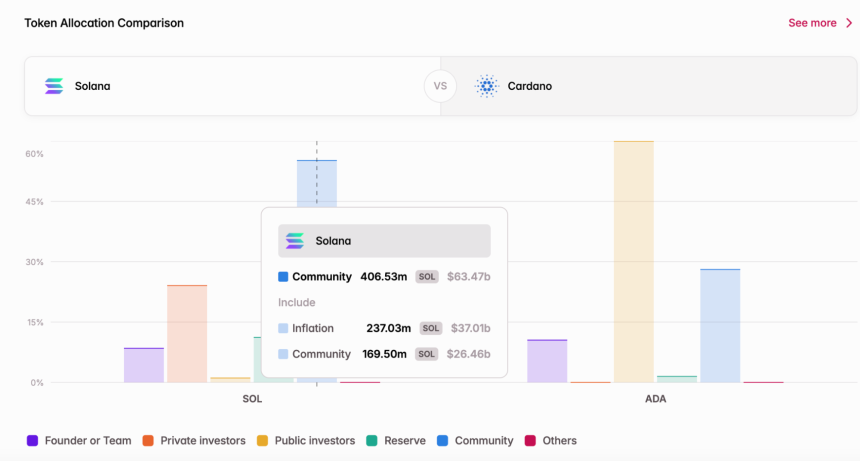The height and width of the screenshot is (461, 860).
Task: Click the Cardano logo in comparison header
Action: [486, 86]
